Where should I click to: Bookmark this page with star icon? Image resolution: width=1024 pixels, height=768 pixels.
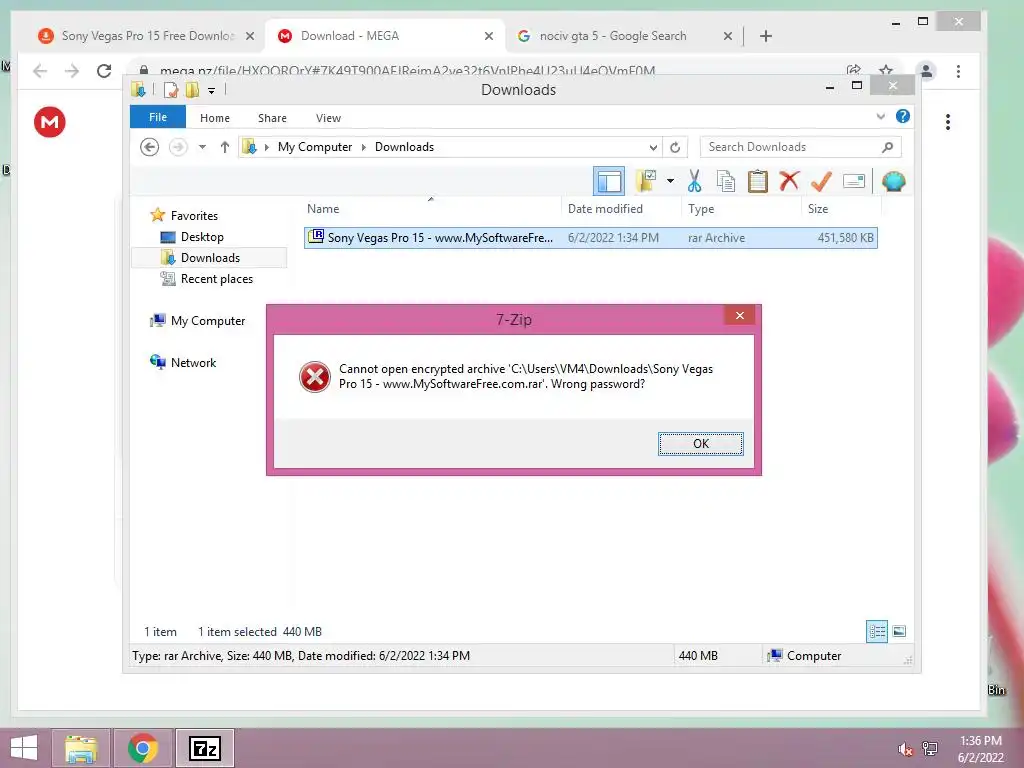tap(886, 70)
